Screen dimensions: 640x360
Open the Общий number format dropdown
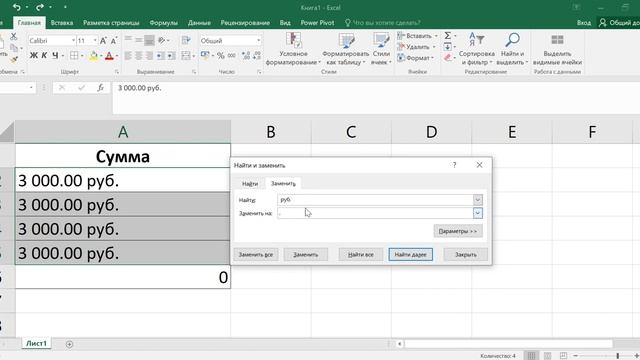pos(258,40)
